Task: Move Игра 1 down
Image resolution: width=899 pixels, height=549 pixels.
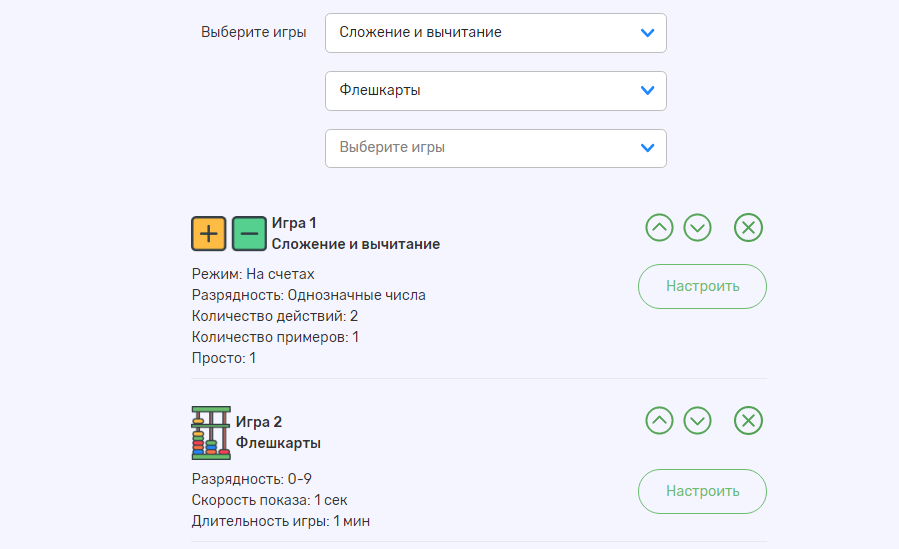Action: click(697, 228)
